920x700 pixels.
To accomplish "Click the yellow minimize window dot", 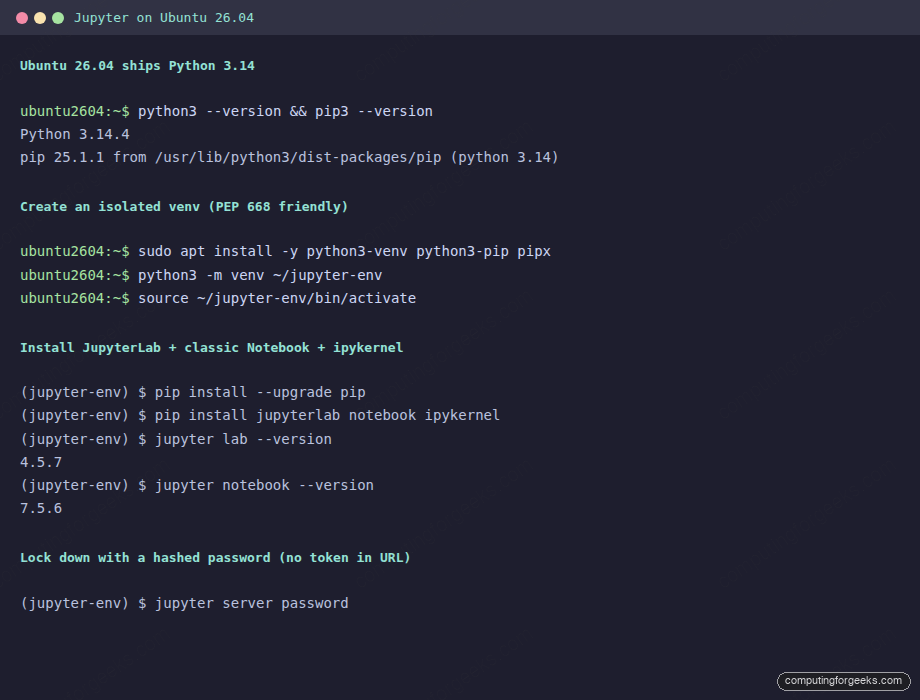I will [x=40, y=18].
